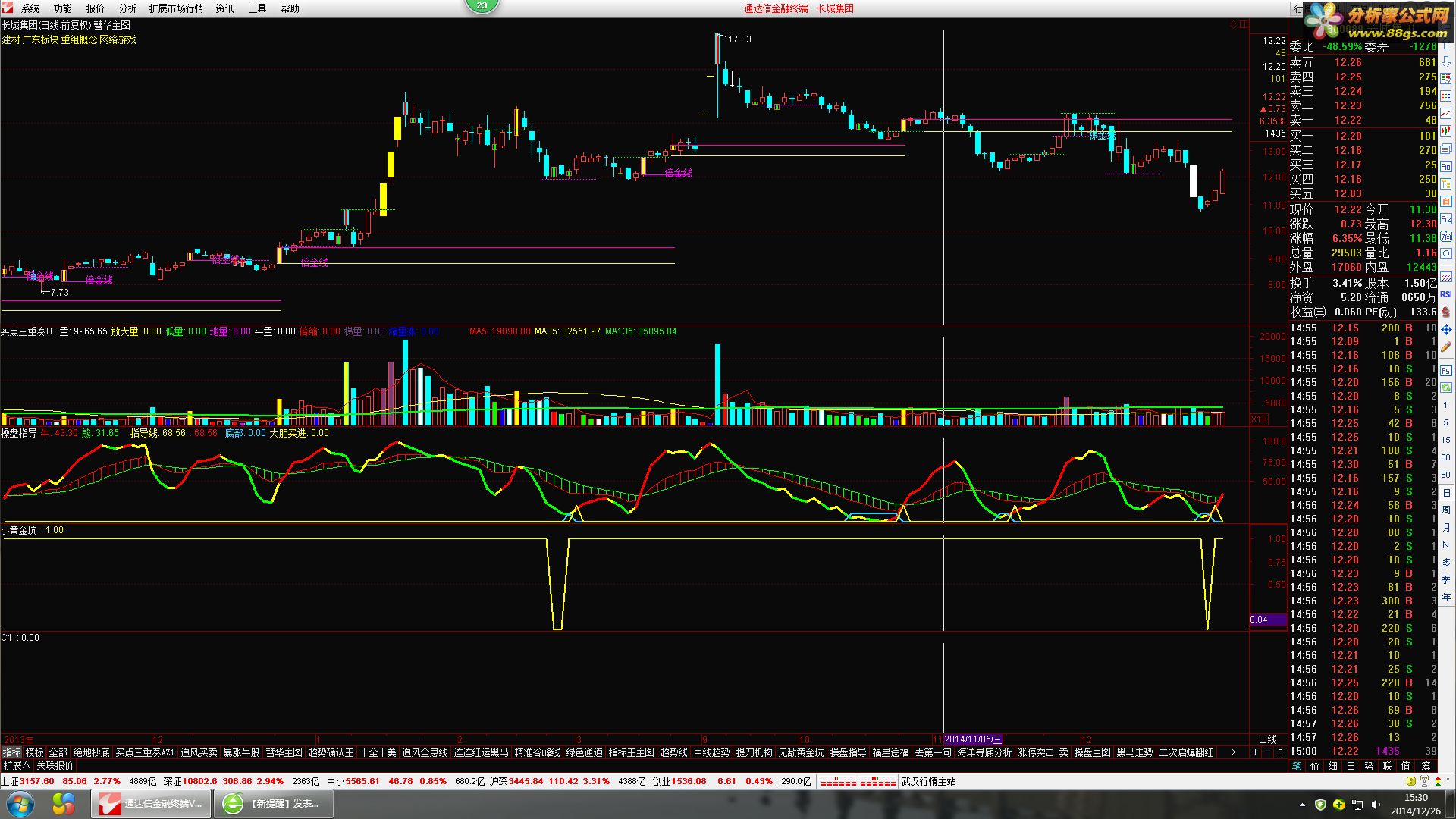The height and width of the screenshot is (819, 1456).
Task: Select the 日 daily period in sidebar
Action: 1446,494
